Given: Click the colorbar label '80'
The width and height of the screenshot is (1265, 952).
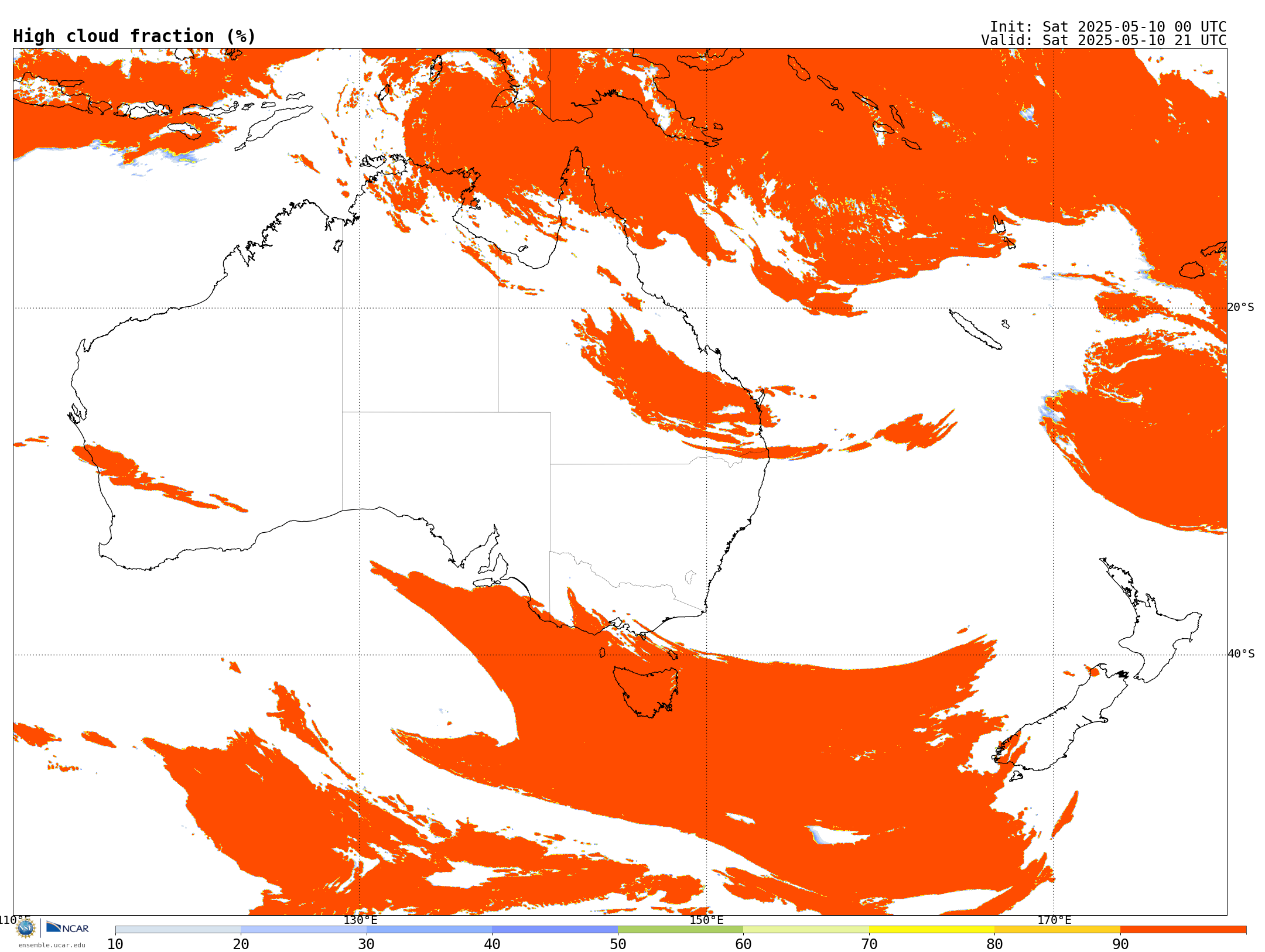Looking at the screenshot, I should (x=994, y=944).
